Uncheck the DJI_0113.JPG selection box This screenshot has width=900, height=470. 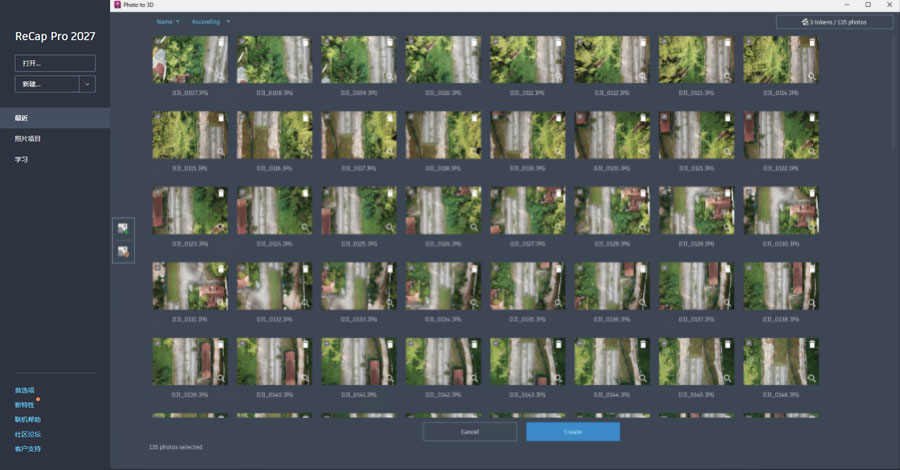click(663, 42)
